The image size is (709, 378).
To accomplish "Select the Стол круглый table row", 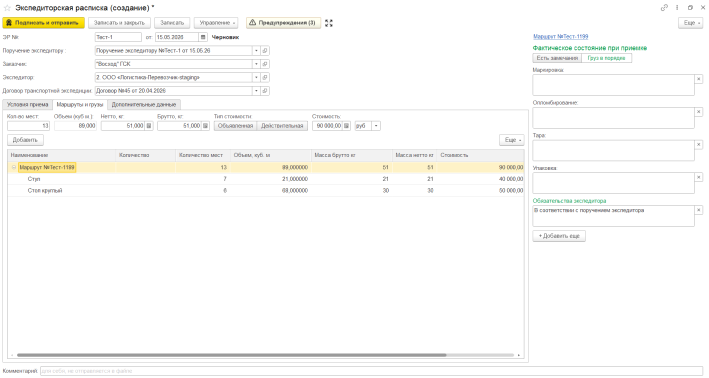I will [266, 191].
